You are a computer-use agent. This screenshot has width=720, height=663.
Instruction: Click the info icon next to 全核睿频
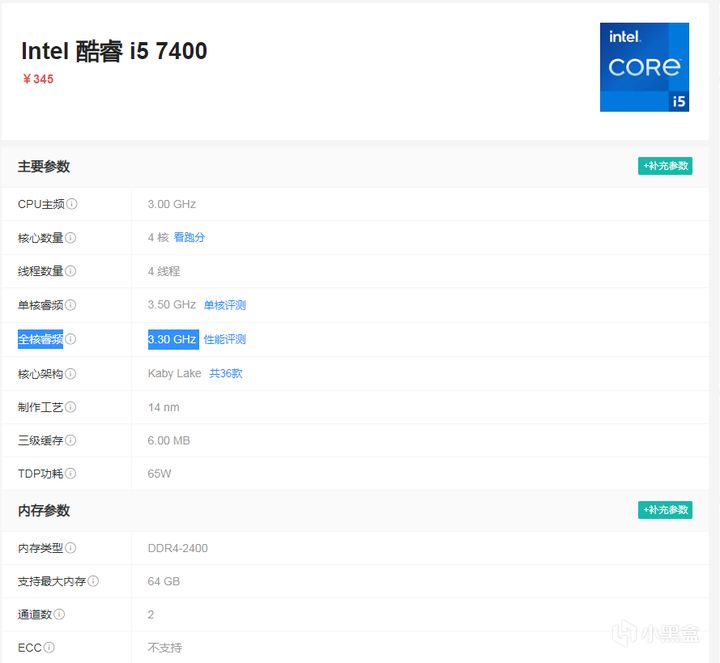(70, 339)
